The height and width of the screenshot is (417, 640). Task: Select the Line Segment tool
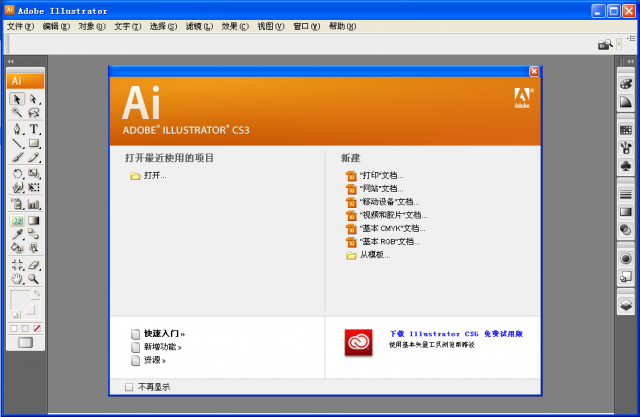[17, 143]
